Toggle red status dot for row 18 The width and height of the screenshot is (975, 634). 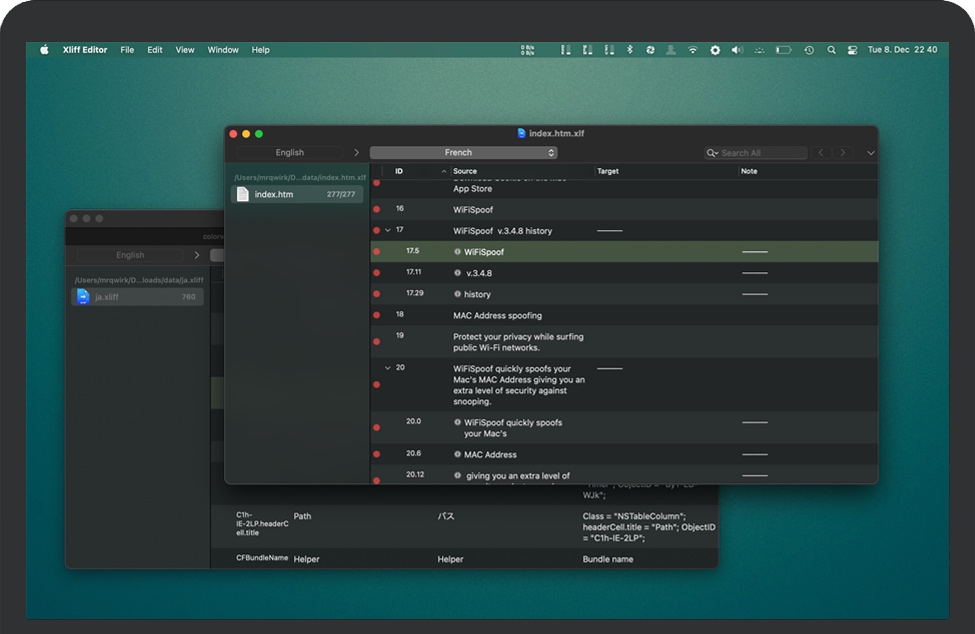[x=377, y=315]
